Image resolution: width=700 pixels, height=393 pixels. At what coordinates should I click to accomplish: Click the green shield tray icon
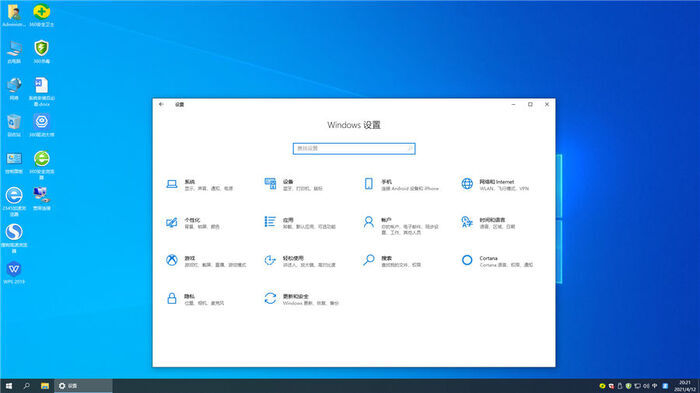(629, 386)
